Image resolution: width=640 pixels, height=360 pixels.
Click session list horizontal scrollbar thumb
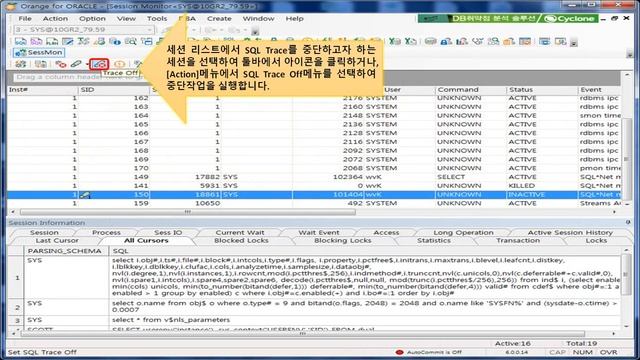[x=188, y=212]
